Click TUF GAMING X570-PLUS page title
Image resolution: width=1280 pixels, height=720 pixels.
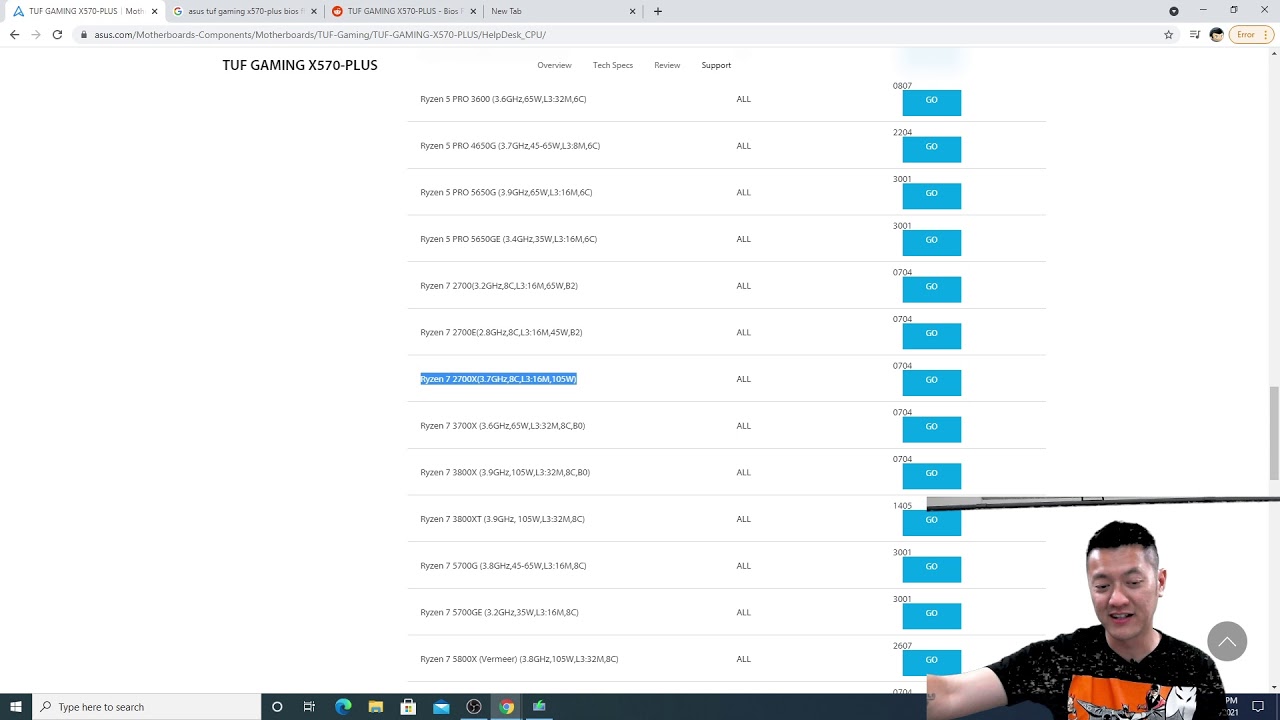(x=300, y=65)
